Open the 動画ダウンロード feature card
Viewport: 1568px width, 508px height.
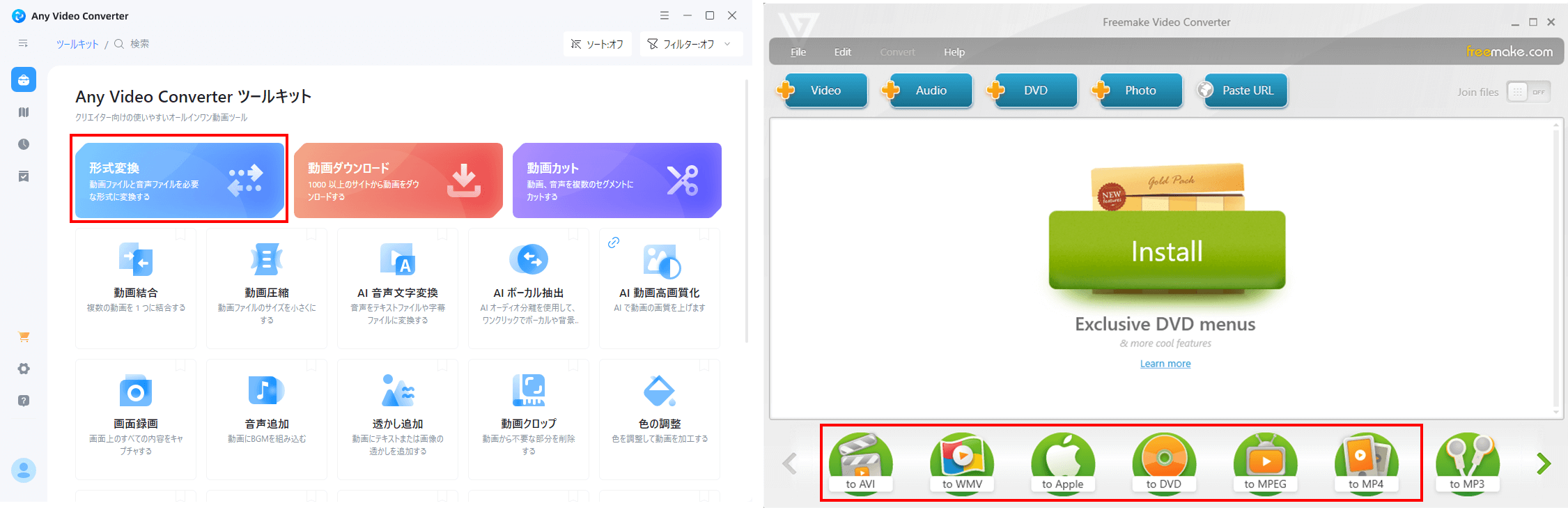[398, 180]
